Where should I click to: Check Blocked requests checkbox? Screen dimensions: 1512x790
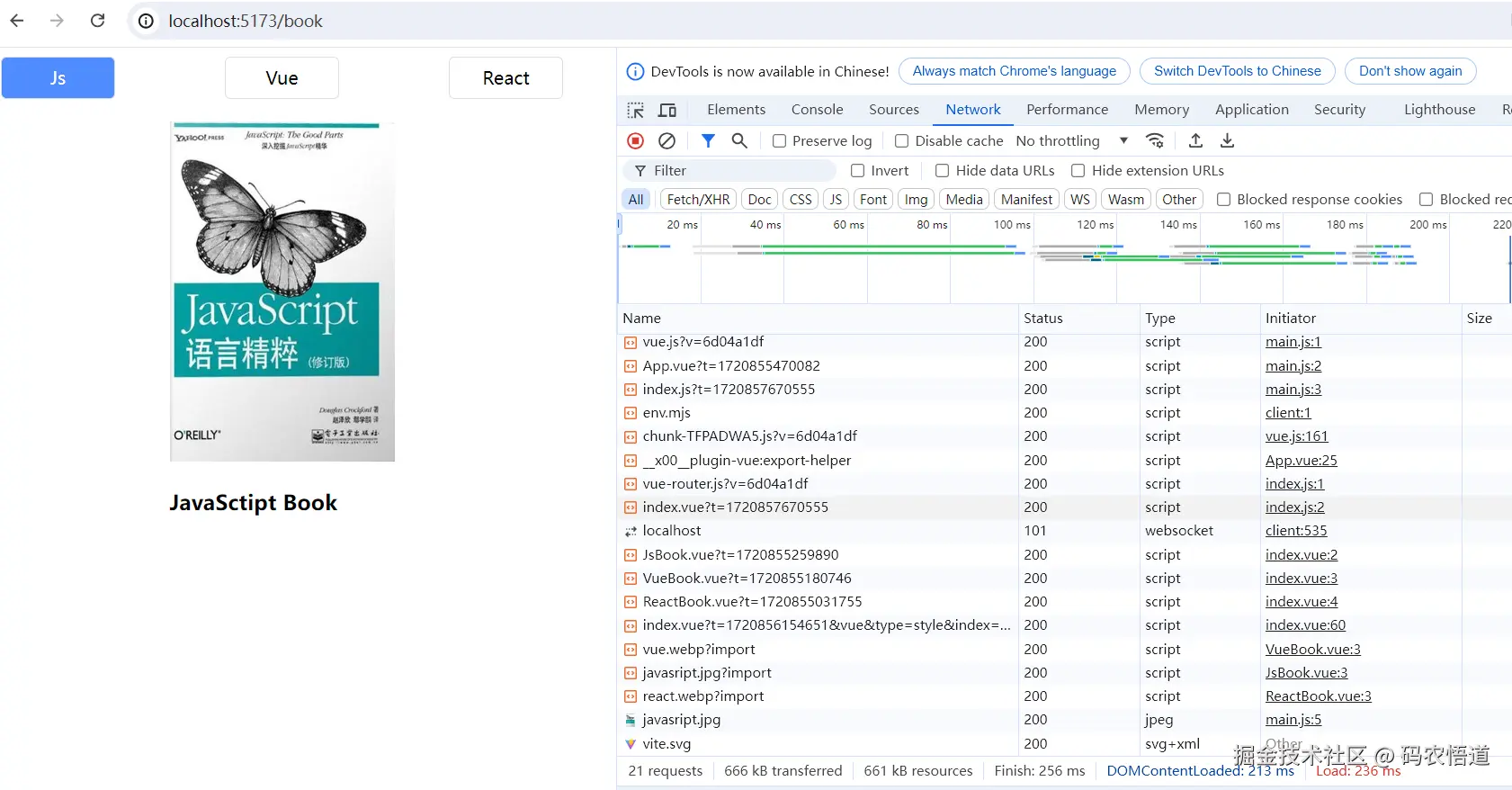tap(1427, 200)
